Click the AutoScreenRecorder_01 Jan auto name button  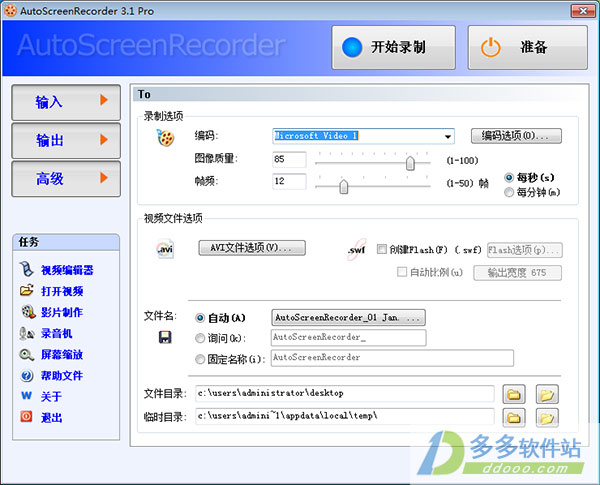[x=348, y=317]
